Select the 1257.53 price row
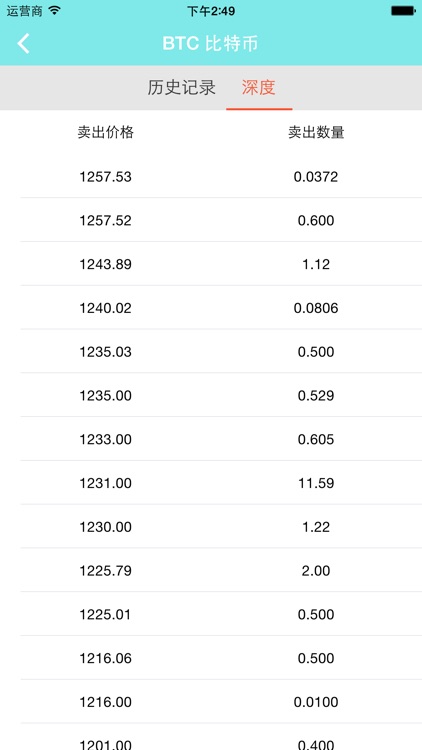422x750 pixels. click(x=211, y=176)
